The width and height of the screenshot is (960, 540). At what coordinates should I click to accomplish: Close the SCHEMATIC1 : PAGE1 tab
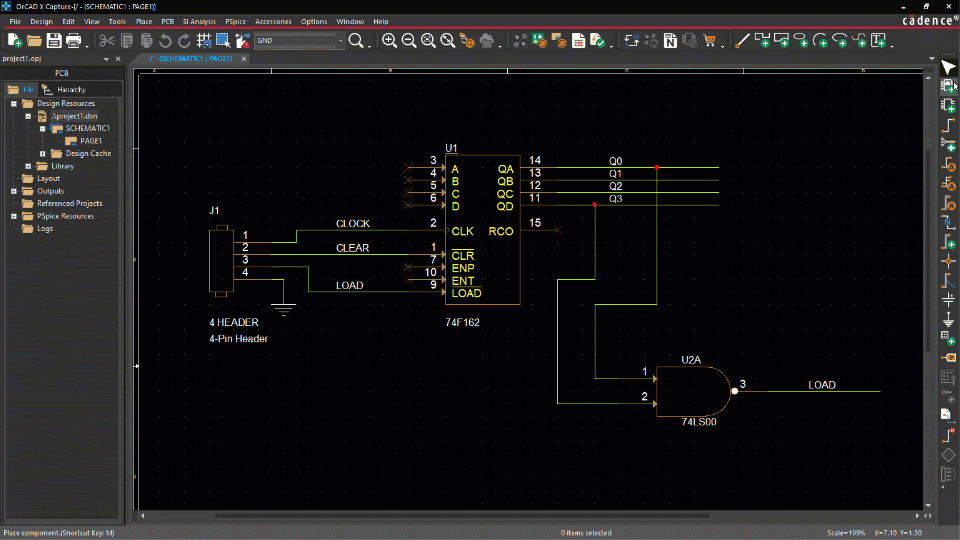point(244,59)
